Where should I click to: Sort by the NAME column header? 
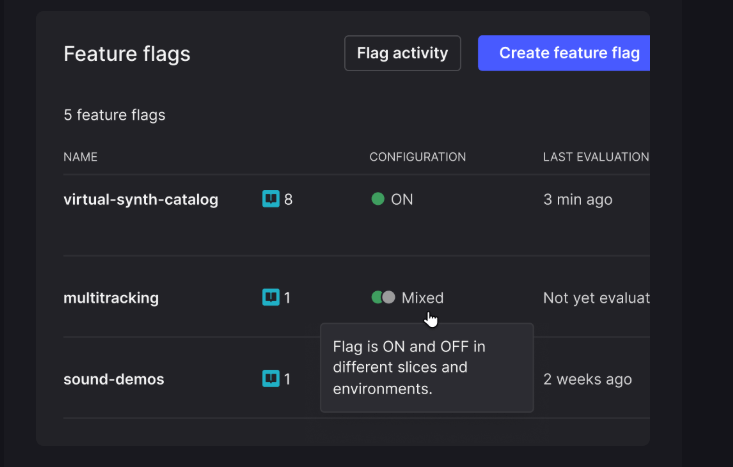coord(80,157)
